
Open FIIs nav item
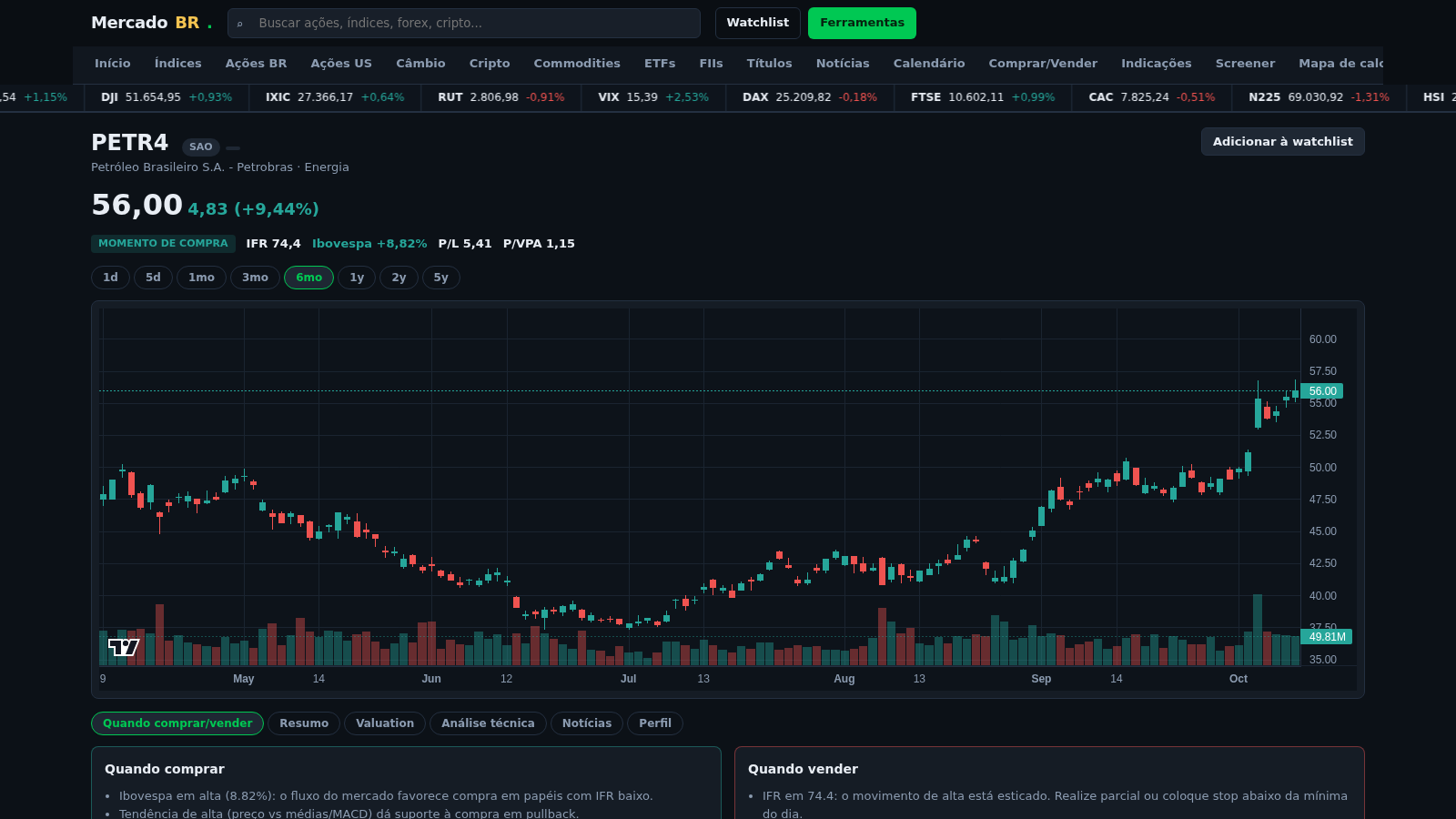pos(711,64)
